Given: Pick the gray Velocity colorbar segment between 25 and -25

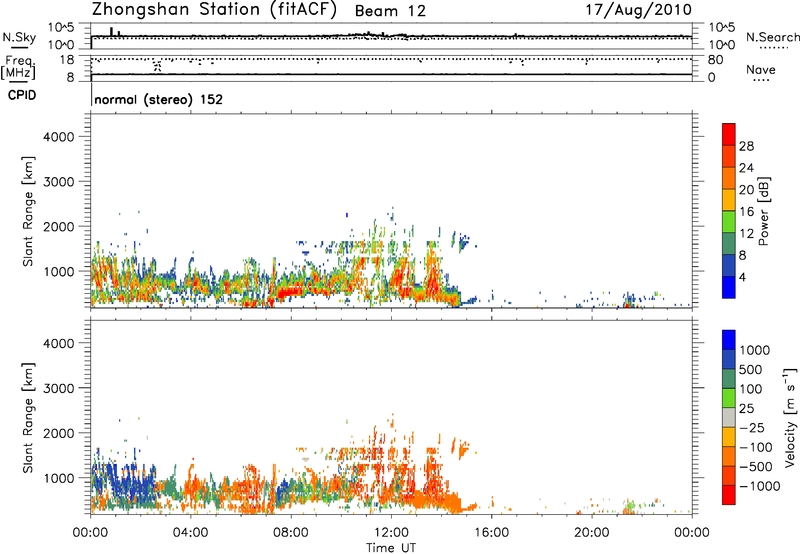Looking at the screenshot, I should pos(729,417).
